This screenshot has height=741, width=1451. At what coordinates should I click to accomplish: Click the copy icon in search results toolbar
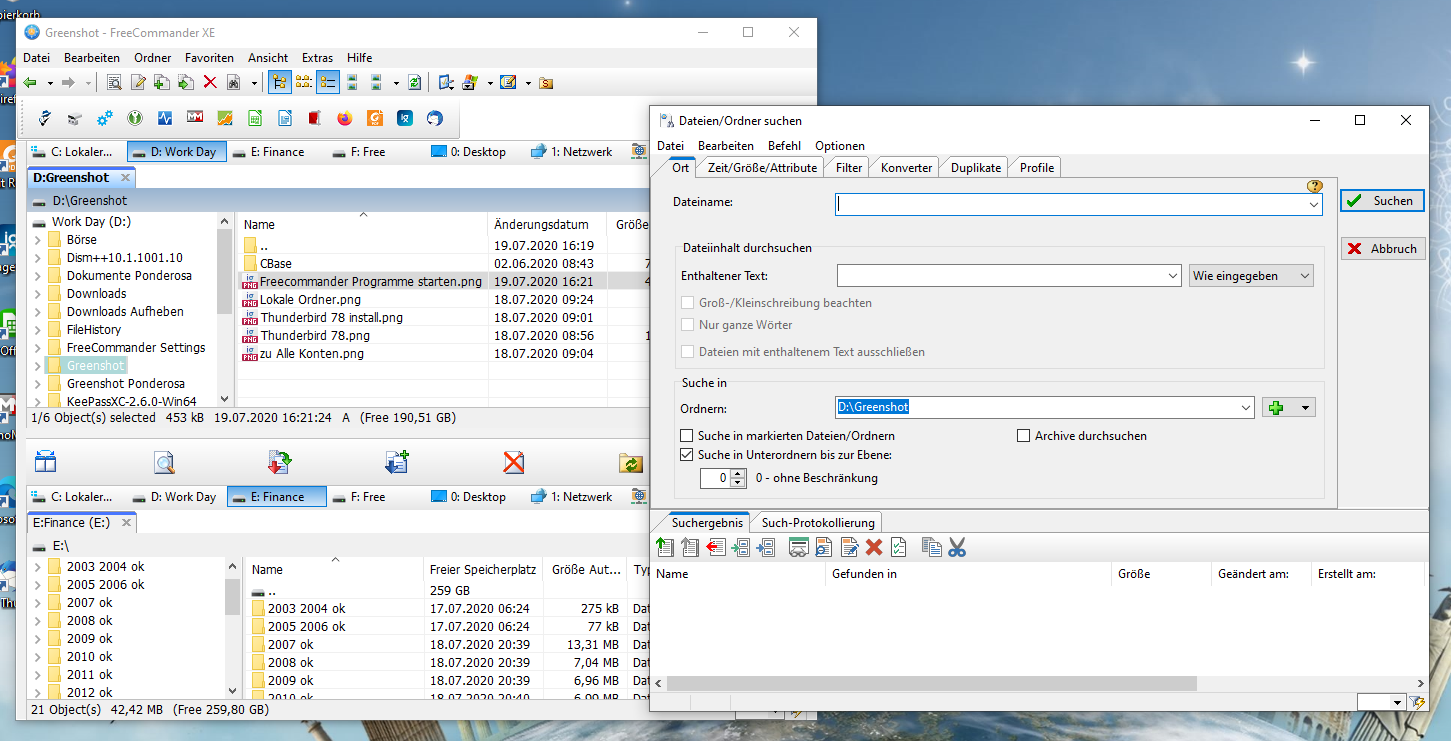(932, 547)
